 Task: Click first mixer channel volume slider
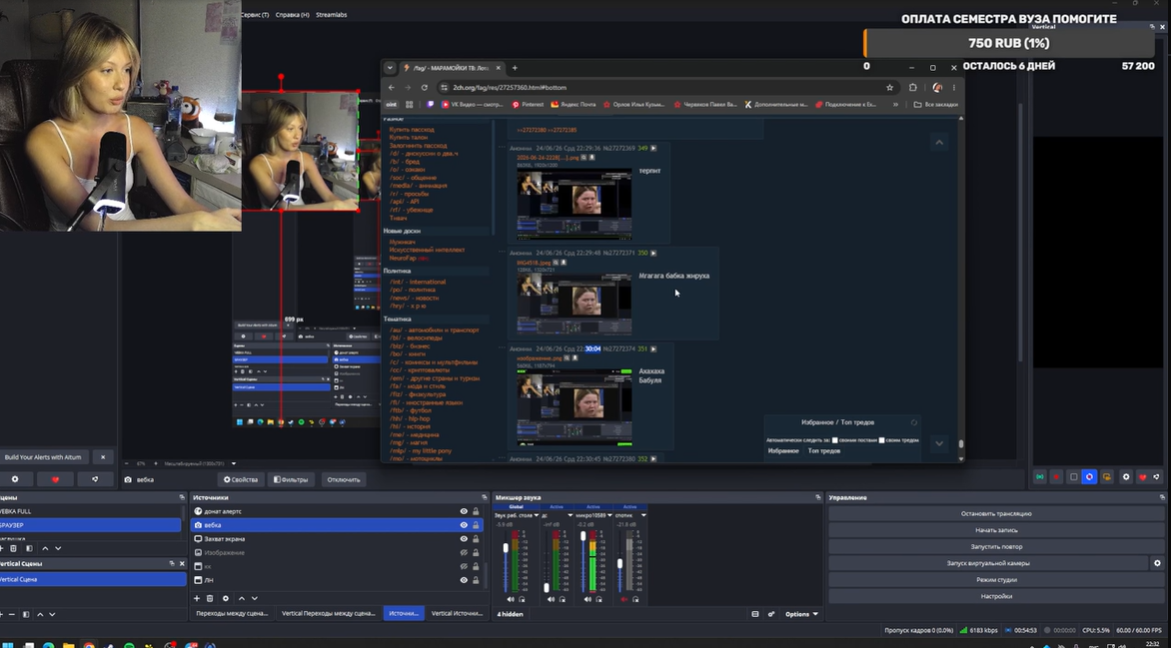(506, 548)
